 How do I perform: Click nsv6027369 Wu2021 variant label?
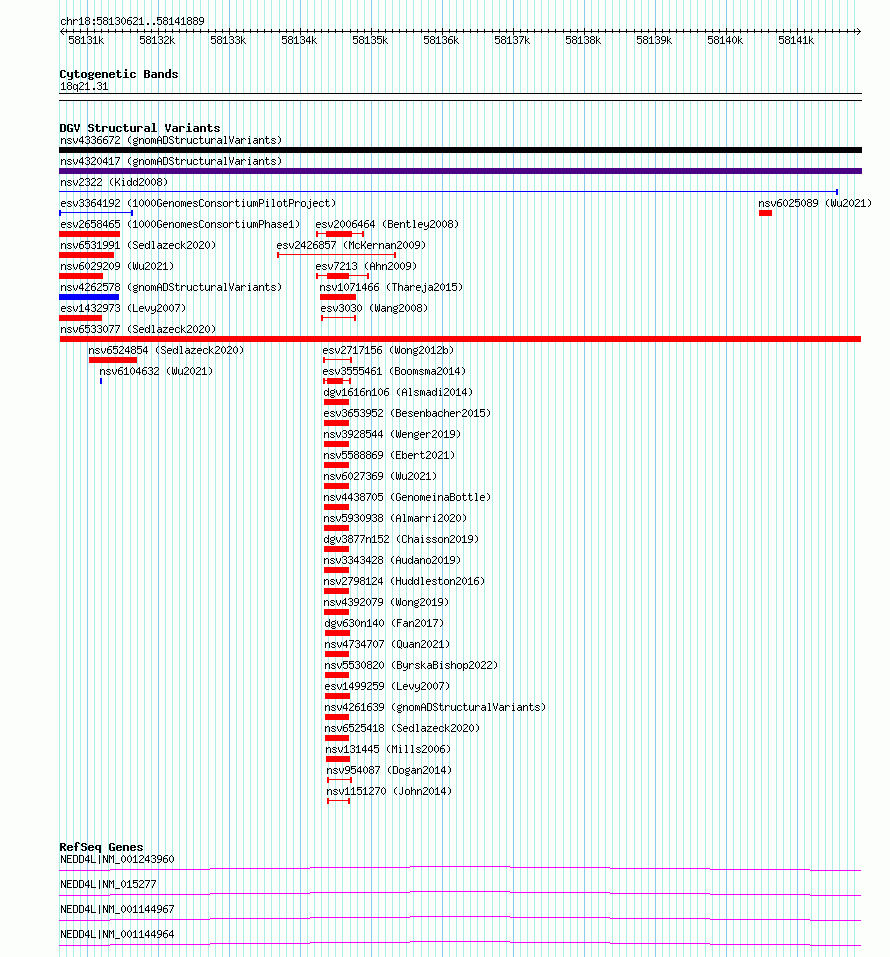[380, 476]
